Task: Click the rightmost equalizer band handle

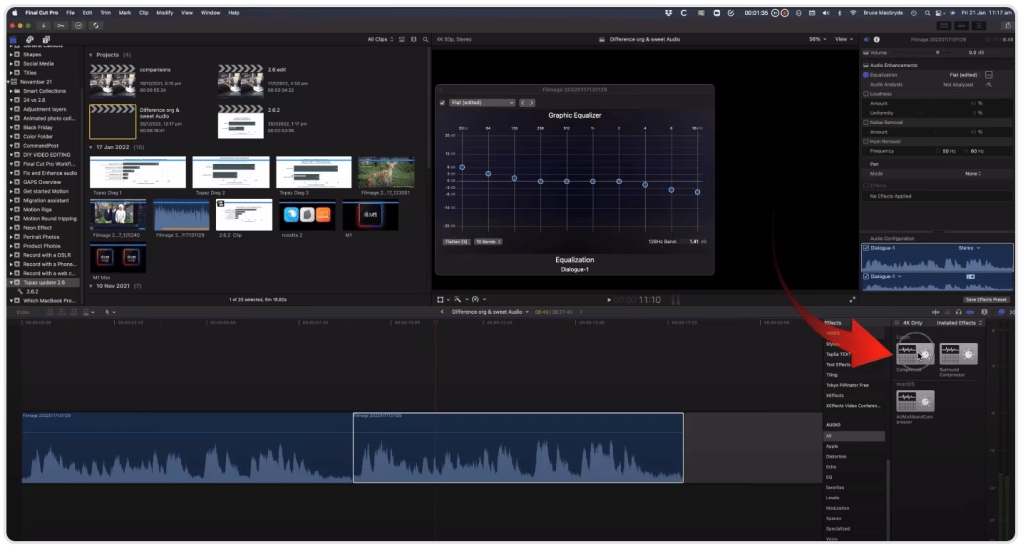Action: [697, 192]
